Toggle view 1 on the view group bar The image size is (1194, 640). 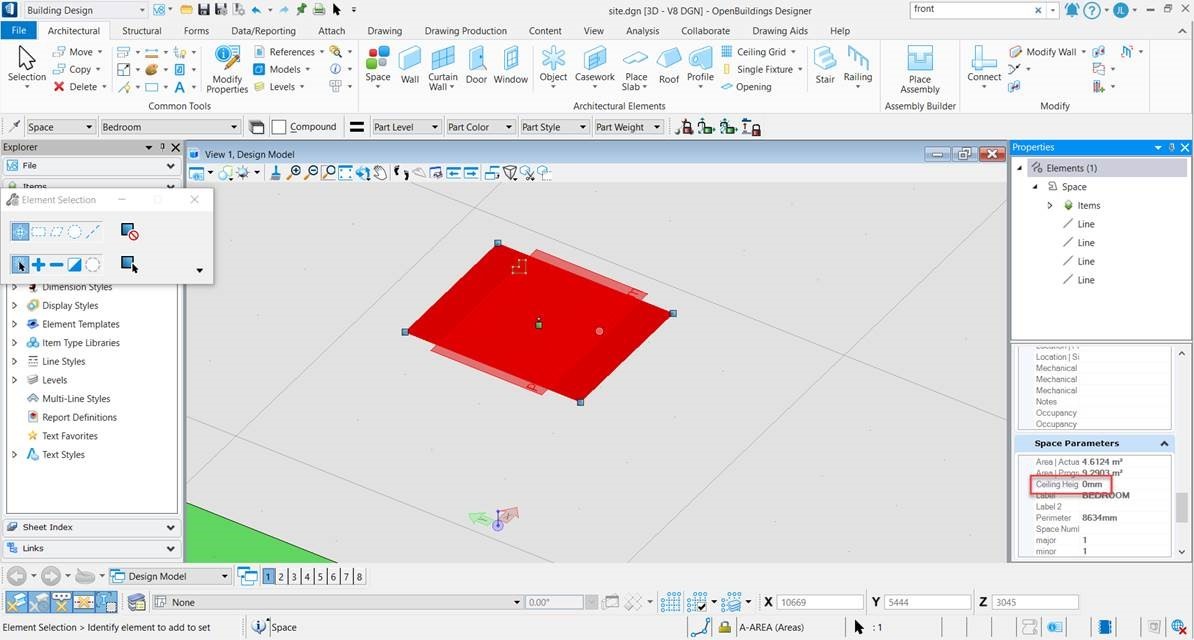click(268, 577)
